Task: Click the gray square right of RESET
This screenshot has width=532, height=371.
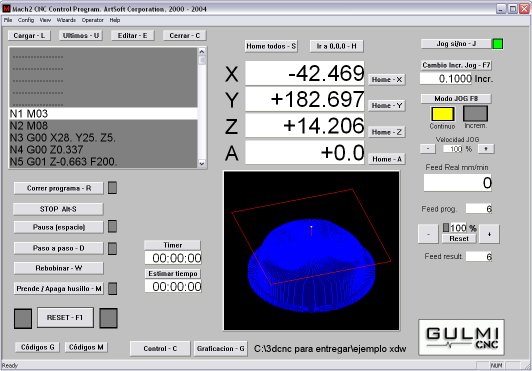Action: (109, 318)
